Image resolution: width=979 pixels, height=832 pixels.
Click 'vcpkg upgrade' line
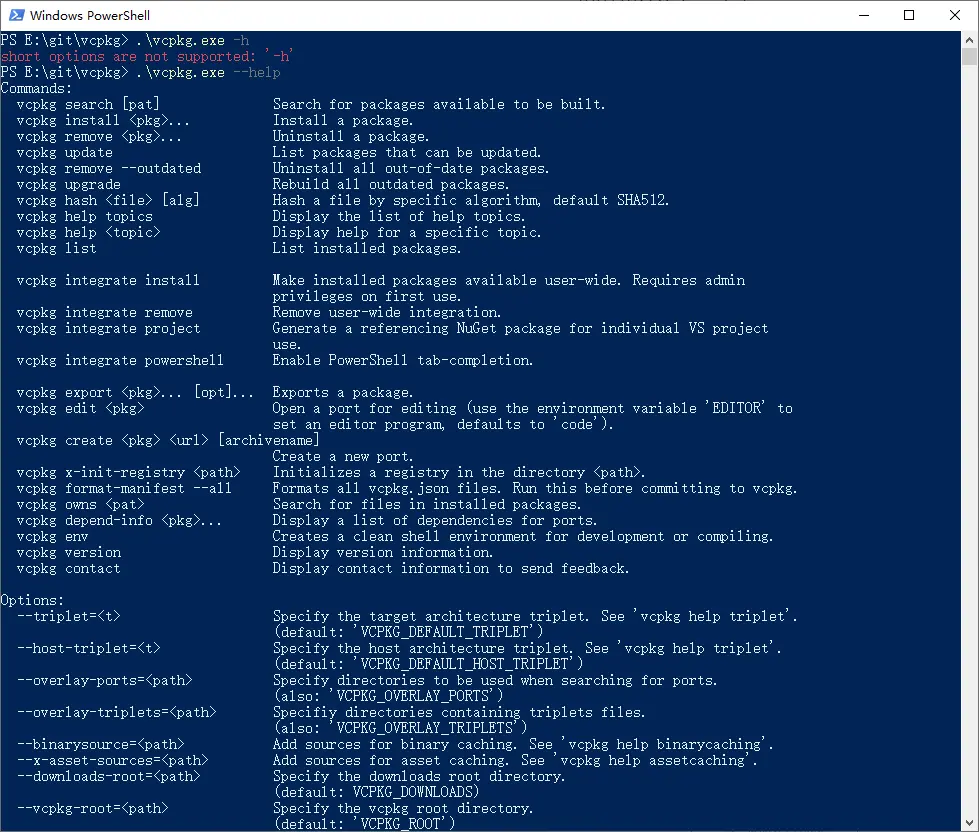click(69, 185)
